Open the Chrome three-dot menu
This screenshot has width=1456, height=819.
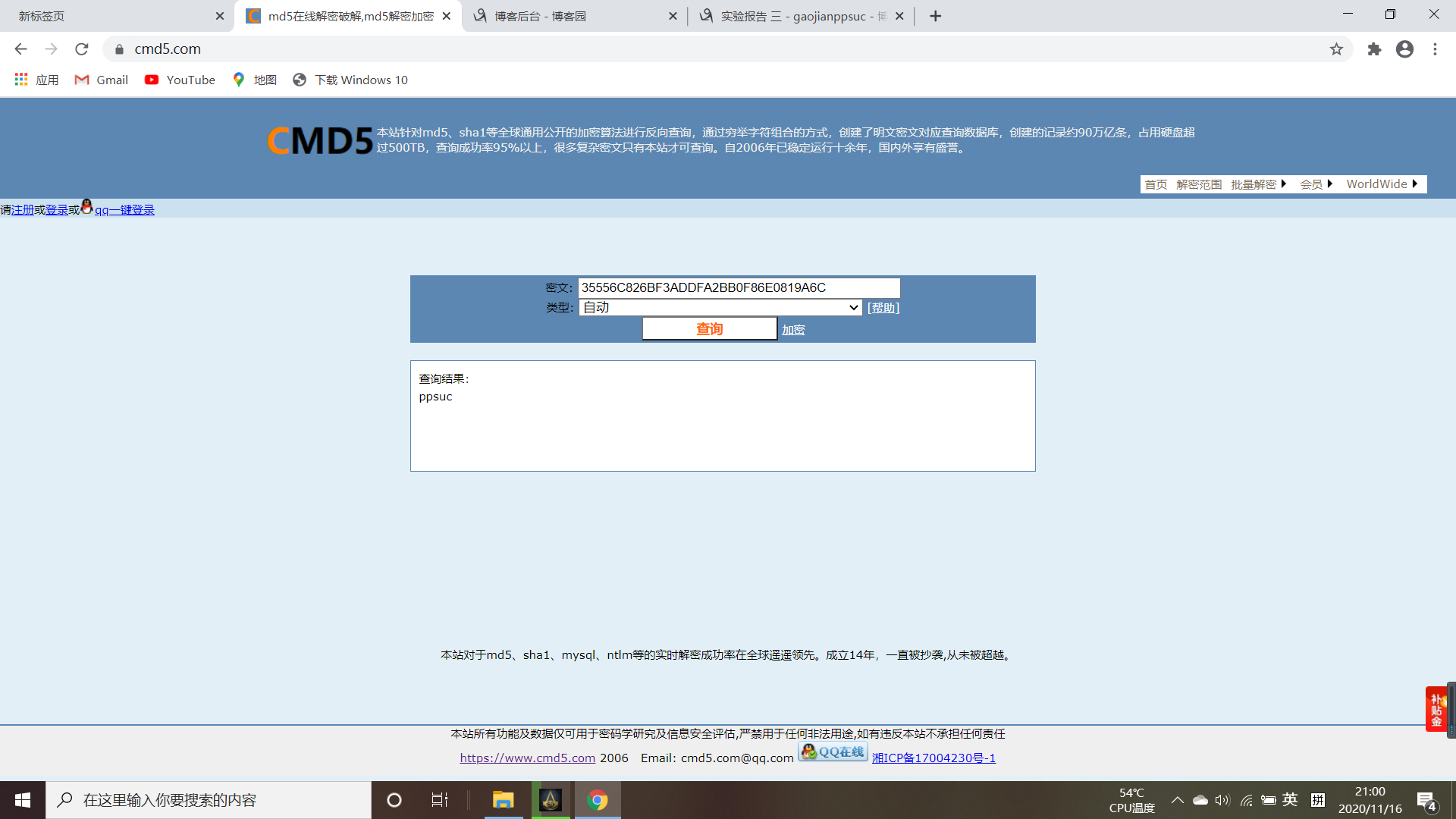(1435, 49)
